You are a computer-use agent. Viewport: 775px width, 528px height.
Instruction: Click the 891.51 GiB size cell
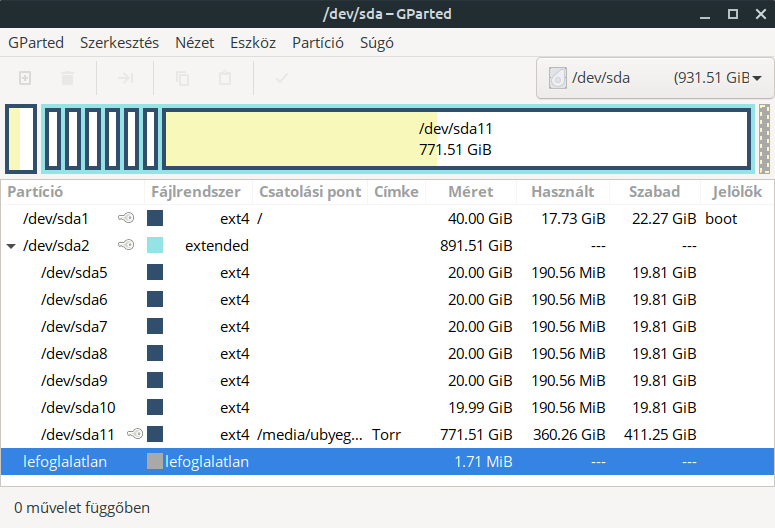click(x=476, y=246)
